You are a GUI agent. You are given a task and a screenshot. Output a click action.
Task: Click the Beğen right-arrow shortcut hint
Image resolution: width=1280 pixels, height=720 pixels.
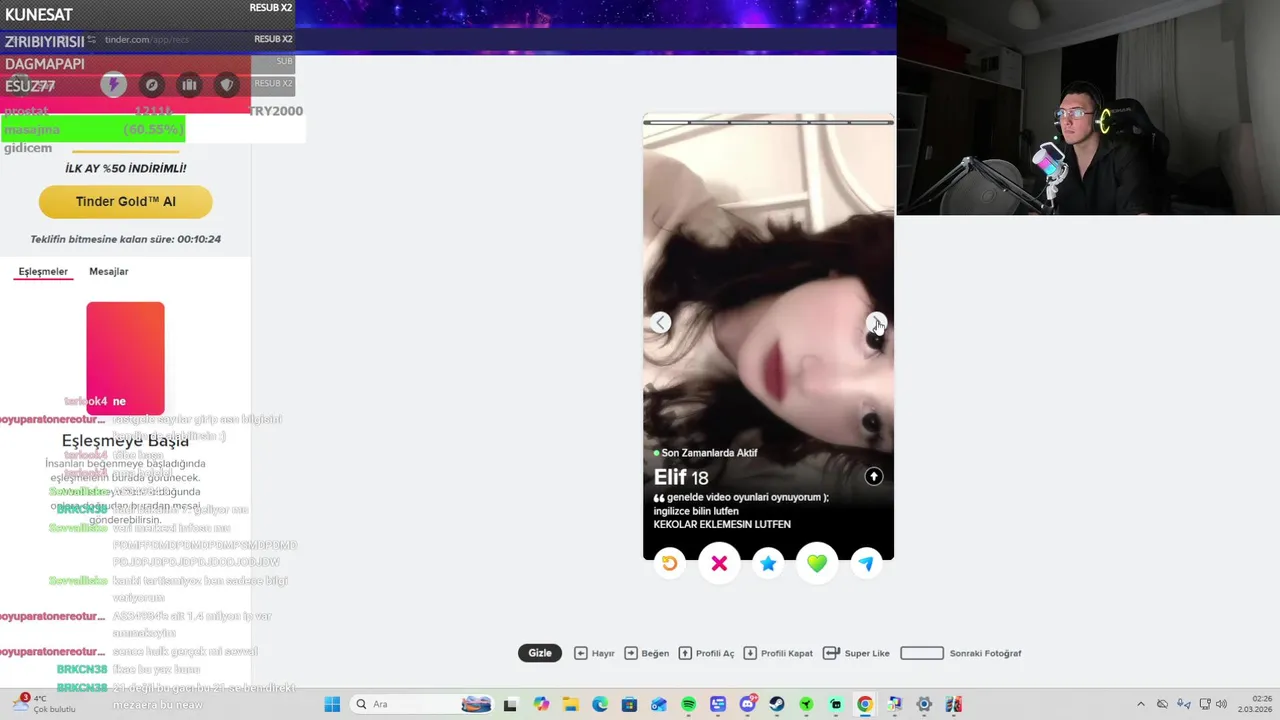(647, 653)
